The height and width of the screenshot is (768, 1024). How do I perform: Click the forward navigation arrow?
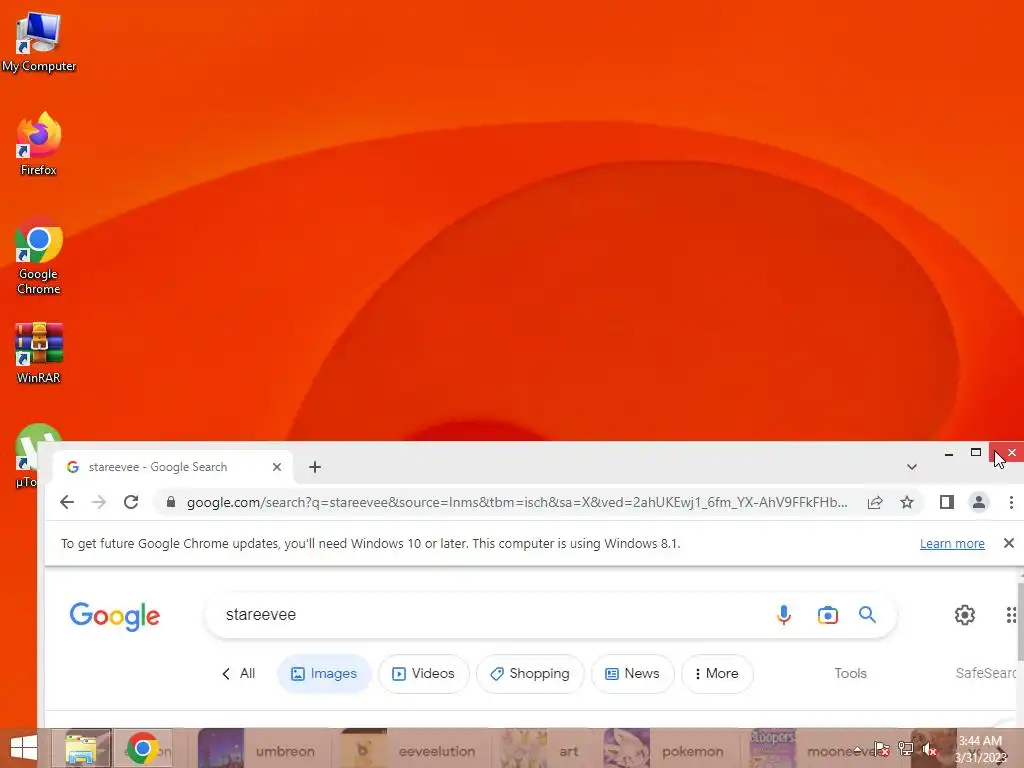point(99,502)
